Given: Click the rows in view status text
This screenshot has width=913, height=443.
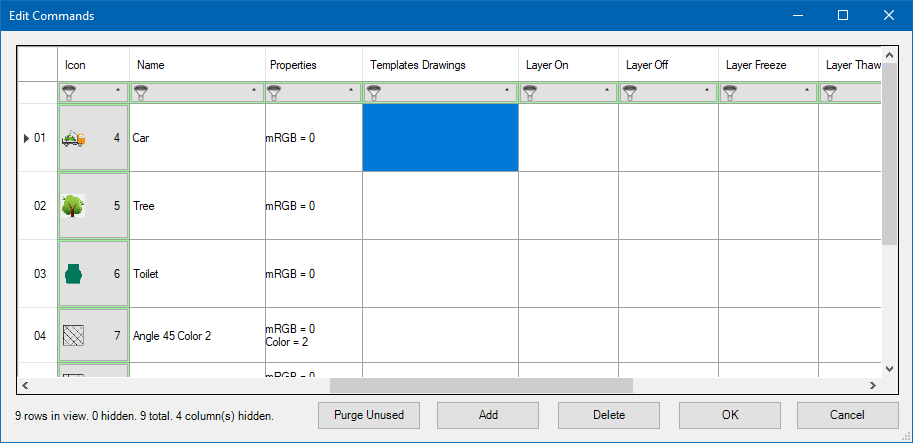Looking at the screenshot, I should (x=144, y=416).
